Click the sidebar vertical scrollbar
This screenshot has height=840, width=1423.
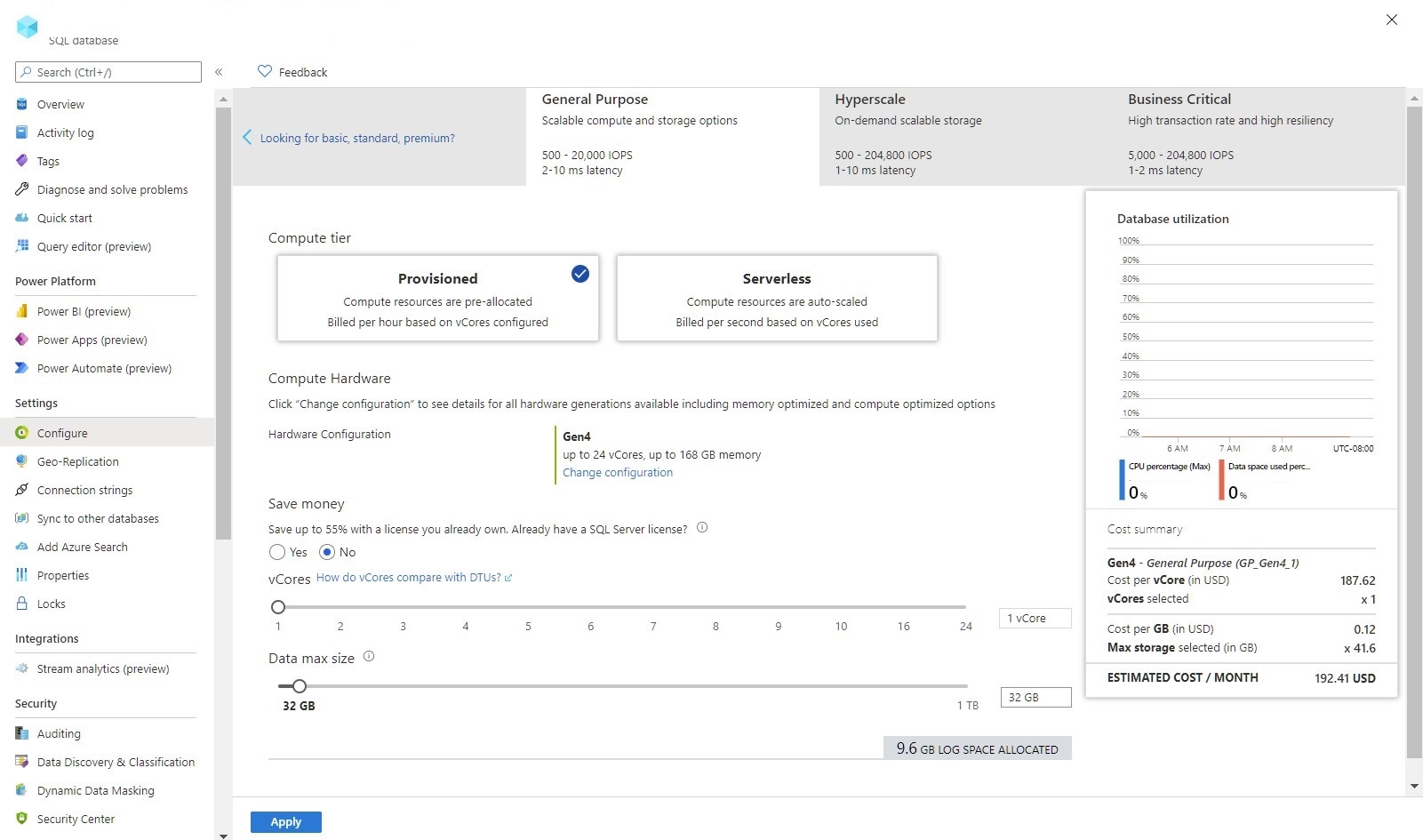(223, 324)
